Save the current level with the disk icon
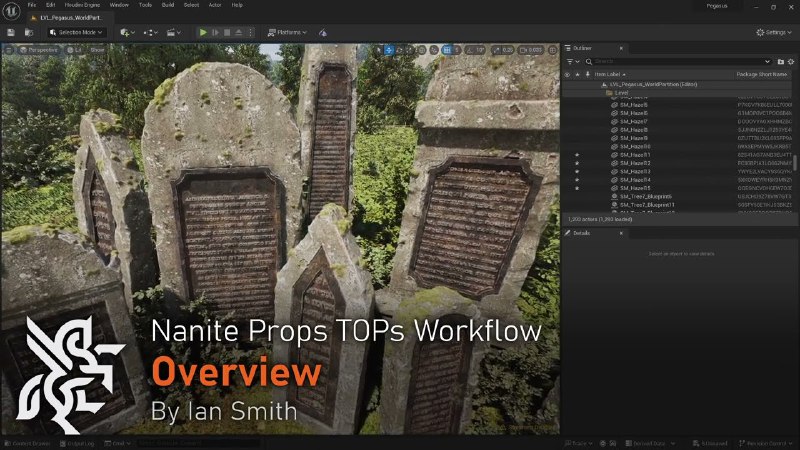Viewport: 800px width, 450px height. [x=11, y=33]
